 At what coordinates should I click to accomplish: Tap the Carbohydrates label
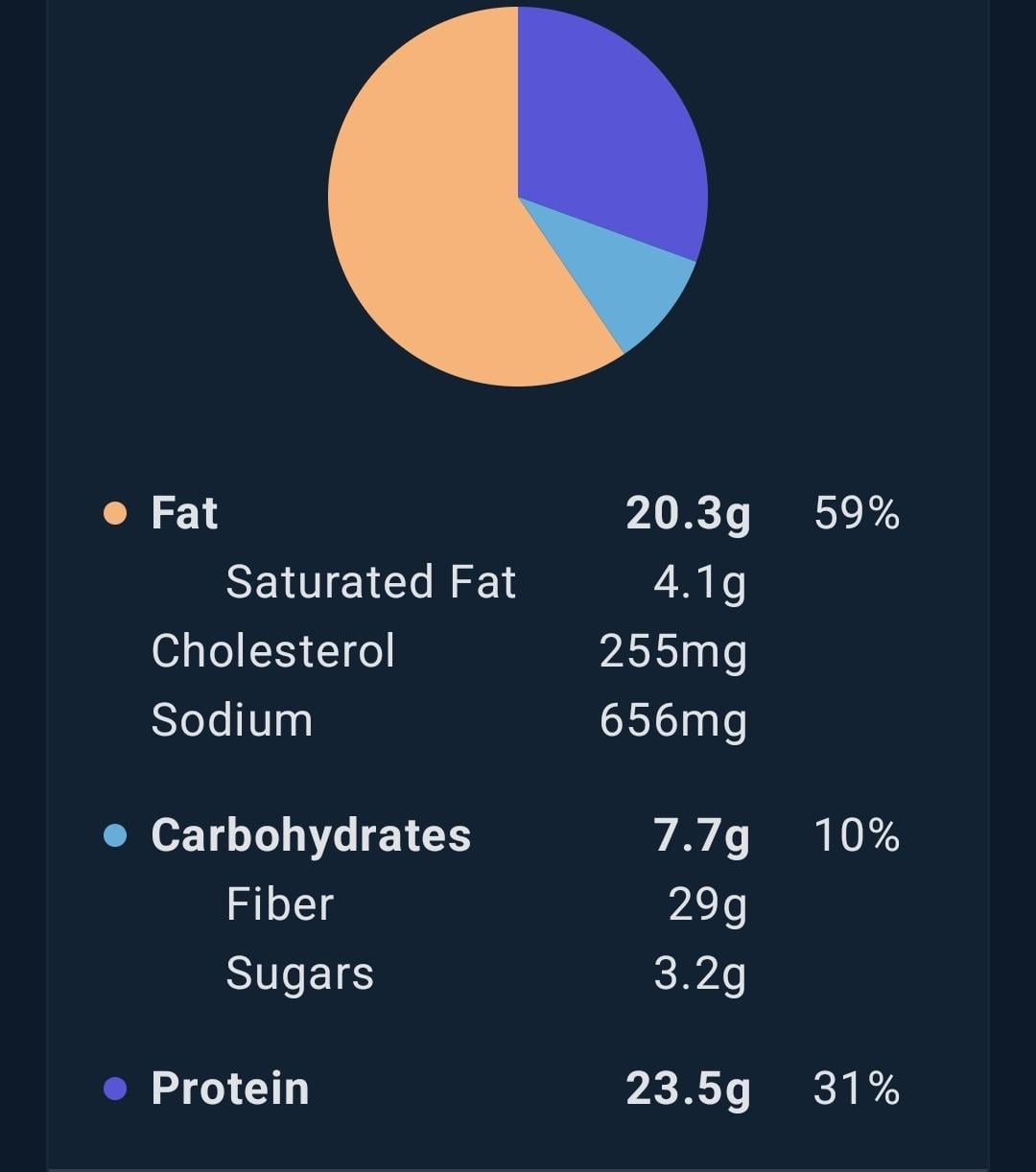click(x=311, y=835)
